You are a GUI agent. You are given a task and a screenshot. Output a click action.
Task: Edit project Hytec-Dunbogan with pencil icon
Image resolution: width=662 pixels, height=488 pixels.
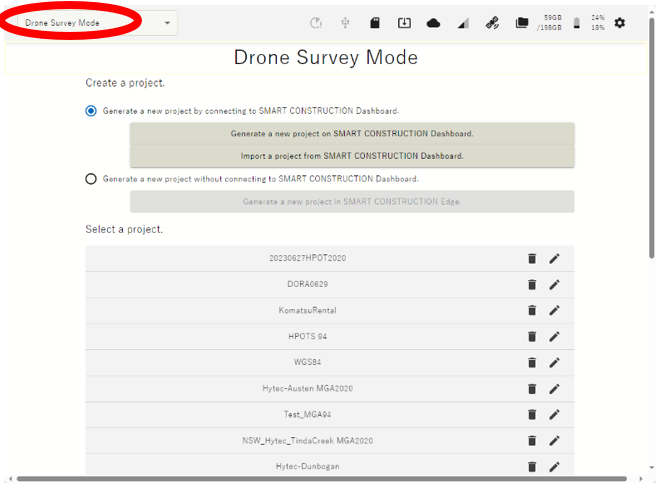point(554,466)
